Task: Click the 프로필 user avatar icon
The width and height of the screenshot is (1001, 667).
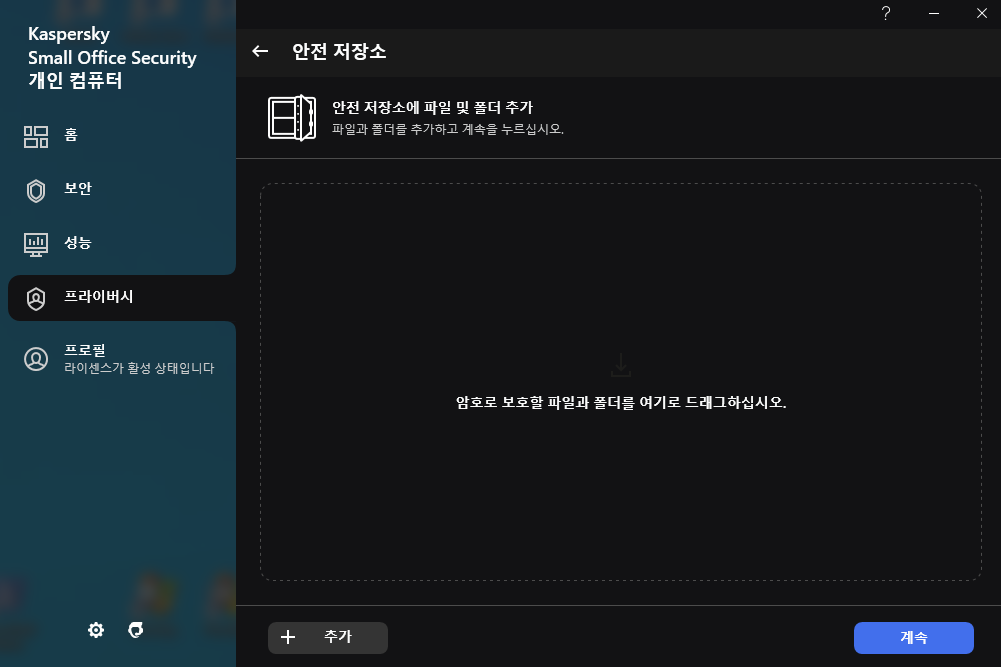Action: pyautogui.click(x=36, y=359)
